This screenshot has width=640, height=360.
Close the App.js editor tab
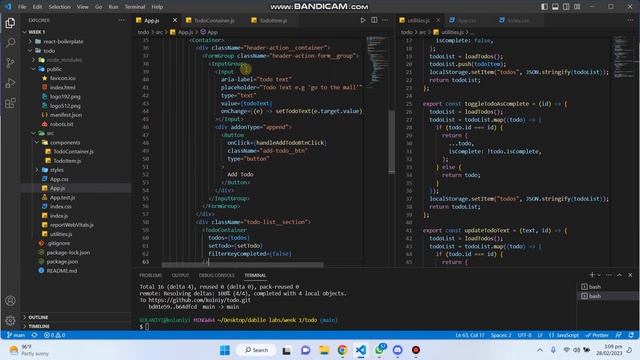[175, 20]
